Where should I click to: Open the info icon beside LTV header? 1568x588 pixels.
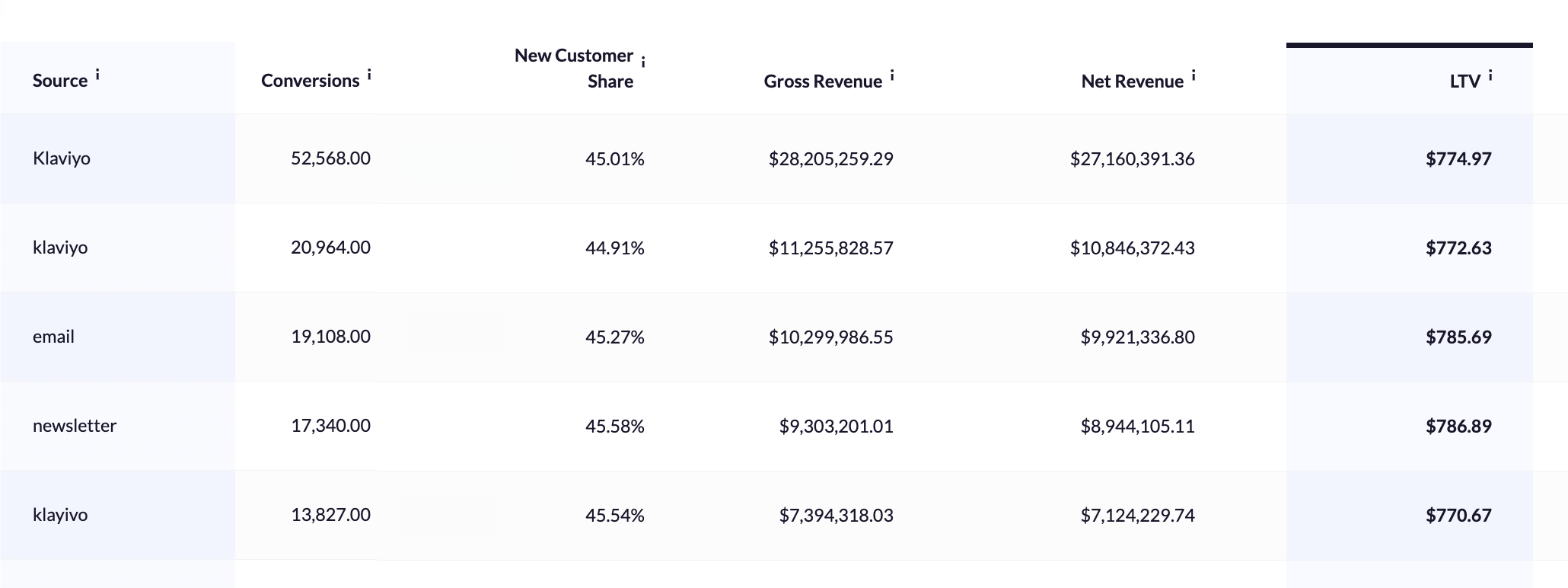[1490, 75]
